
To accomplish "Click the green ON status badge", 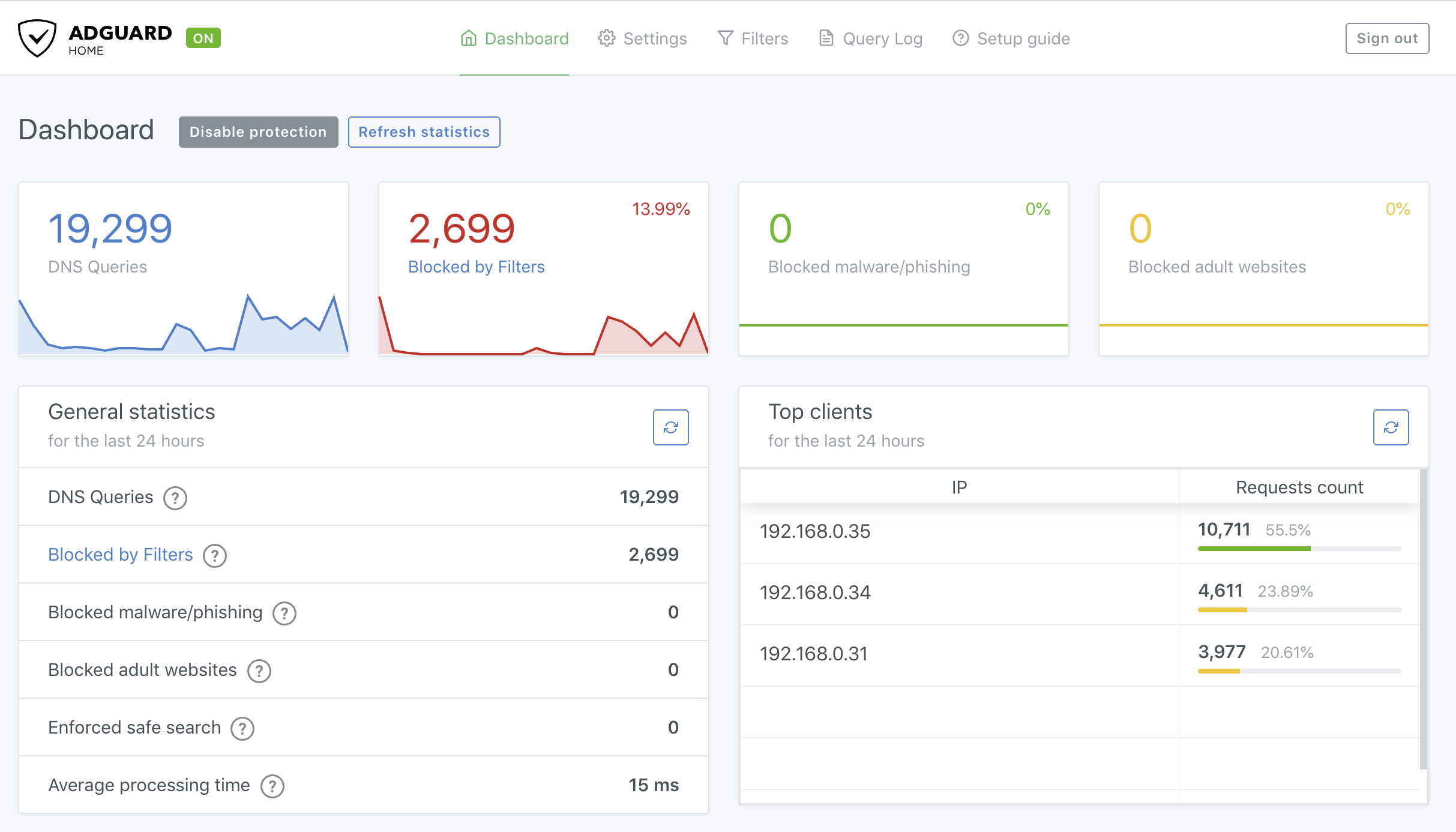I will [203, 38].
